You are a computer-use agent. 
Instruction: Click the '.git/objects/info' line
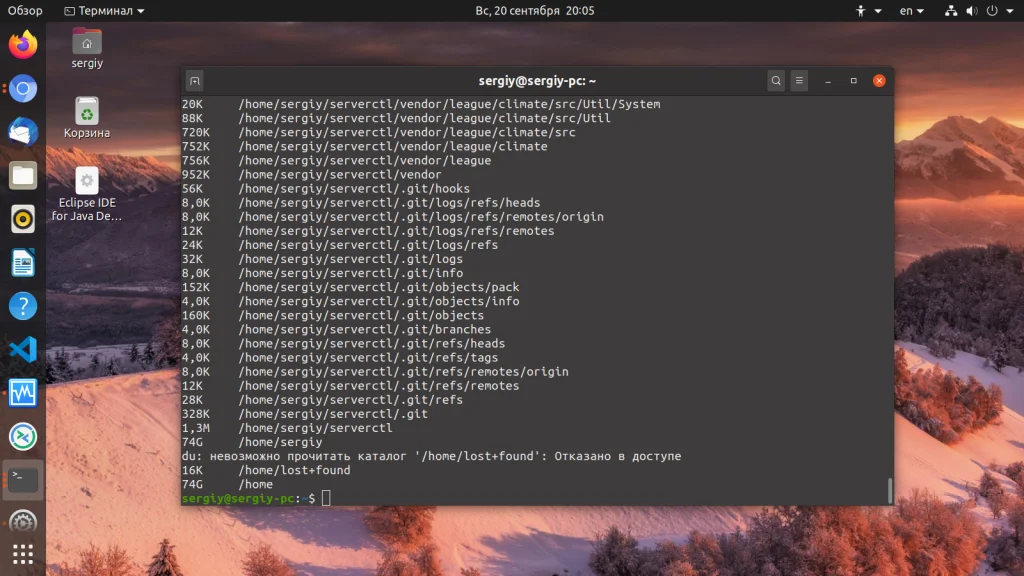point(351,301)
